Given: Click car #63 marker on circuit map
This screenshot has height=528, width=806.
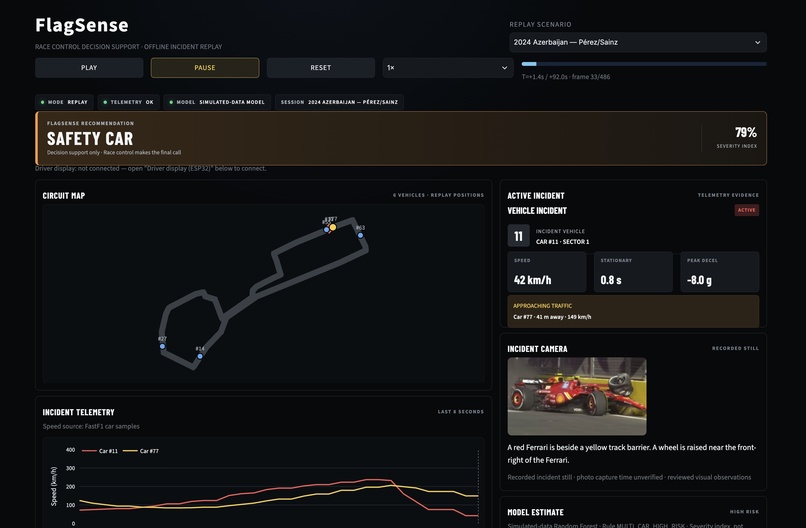Looking at the screenshot, I should point(360,235).
